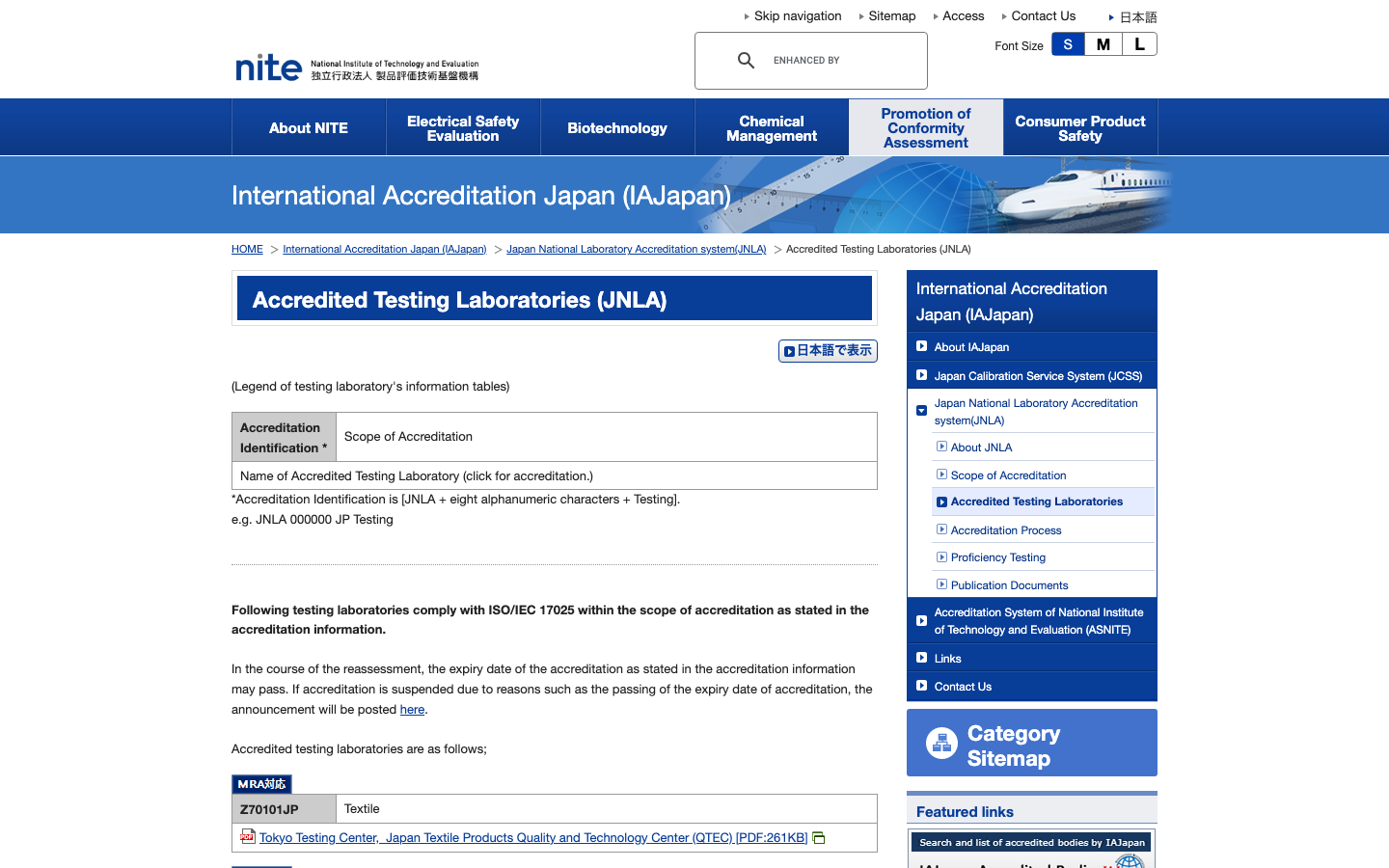1389x868 pixels.
Task: Set font size to small (S)
Action: tap(1068, 44)
